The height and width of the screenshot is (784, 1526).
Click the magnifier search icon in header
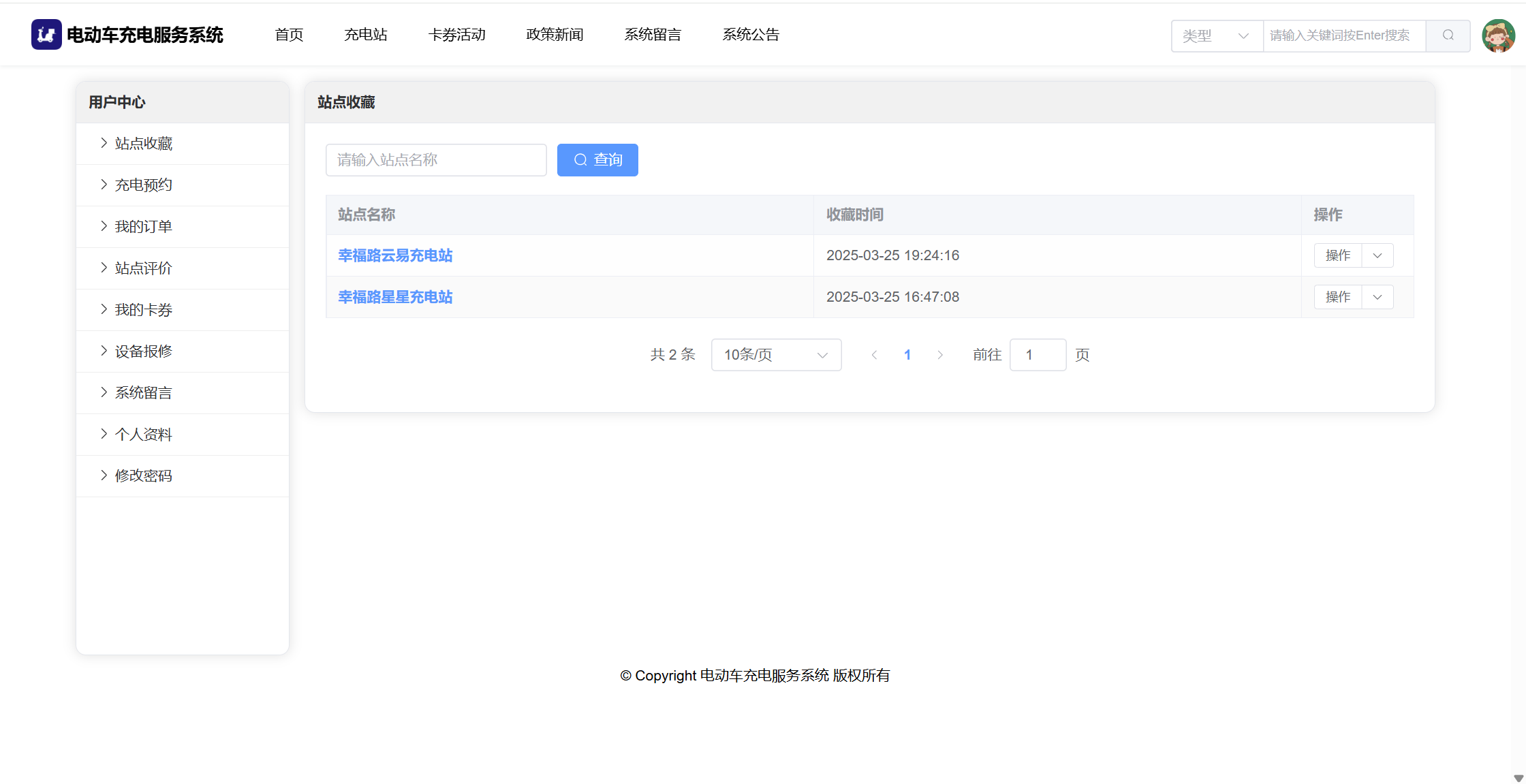pos(1448,35)
